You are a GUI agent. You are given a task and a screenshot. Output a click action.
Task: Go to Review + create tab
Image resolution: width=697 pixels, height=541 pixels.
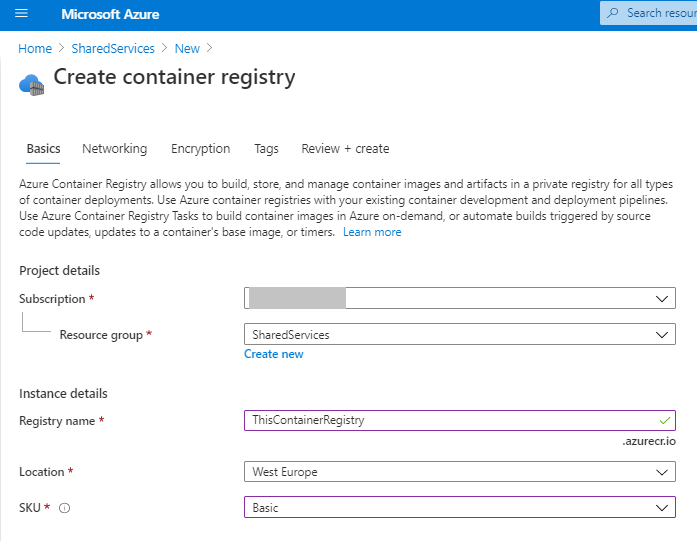(345, 148)
